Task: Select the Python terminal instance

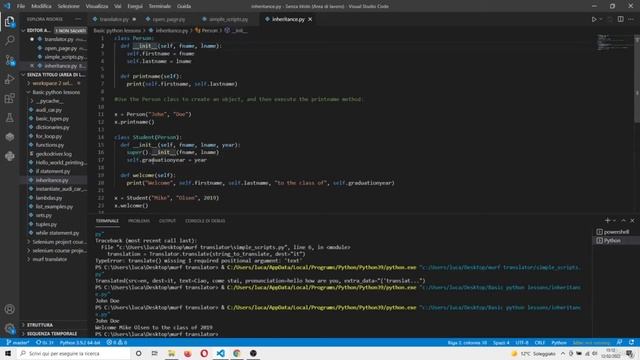Action: [616, 240]
